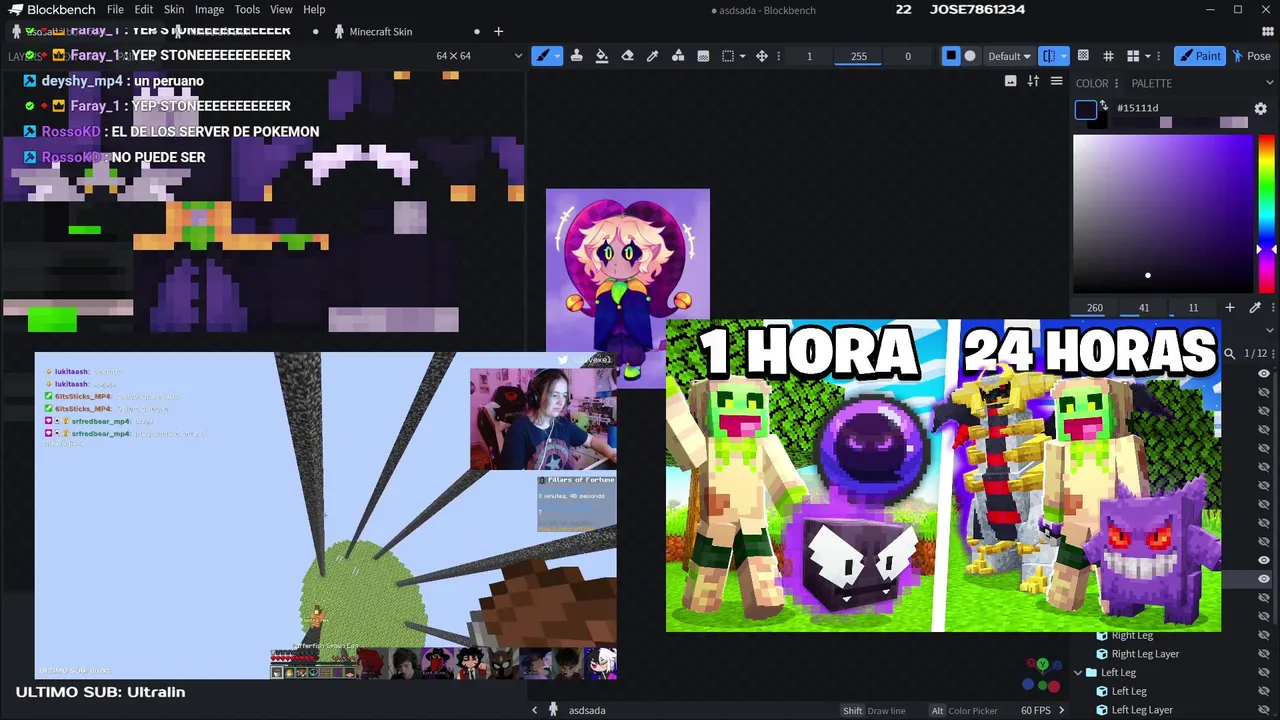Click the current color swatch
The width and height of the screenshot is (1280, 720).
[x=1086, y=110]
